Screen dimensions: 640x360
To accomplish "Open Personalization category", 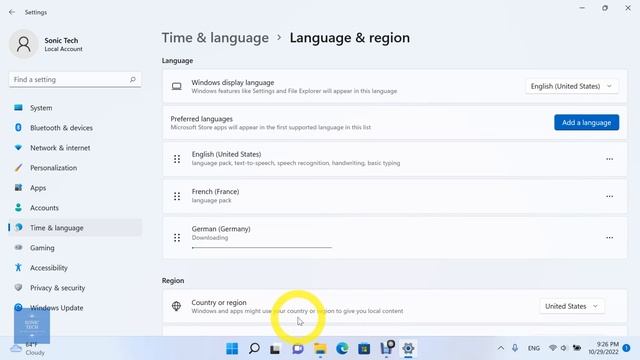I will pos(75,168).
